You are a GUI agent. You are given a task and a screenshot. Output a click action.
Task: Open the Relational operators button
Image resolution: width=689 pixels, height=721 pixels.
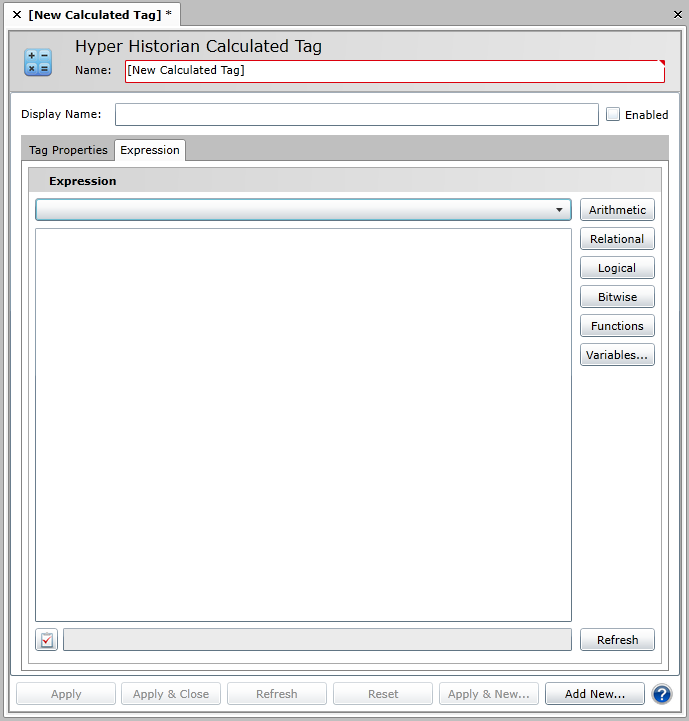[x=617, y=239]
